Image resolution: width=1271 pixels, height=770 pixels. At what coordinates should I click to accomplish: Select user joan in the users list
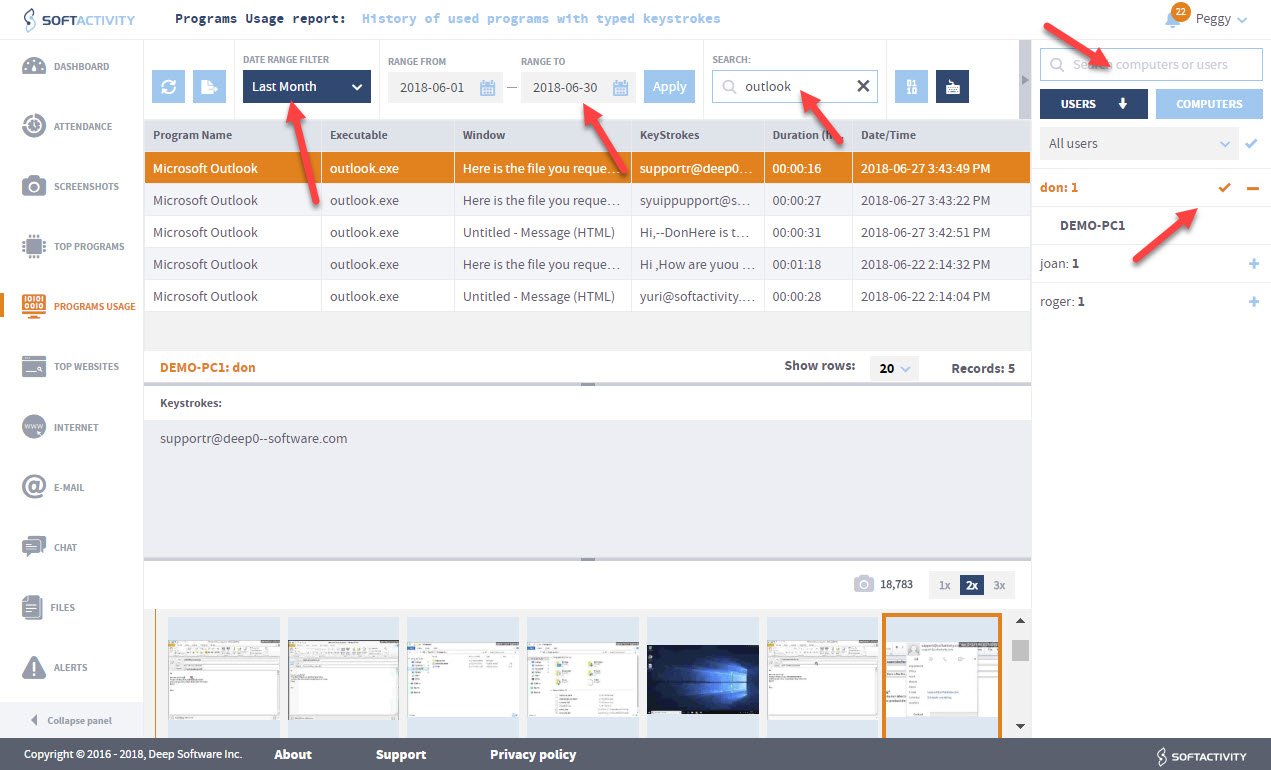(1060, 264)
